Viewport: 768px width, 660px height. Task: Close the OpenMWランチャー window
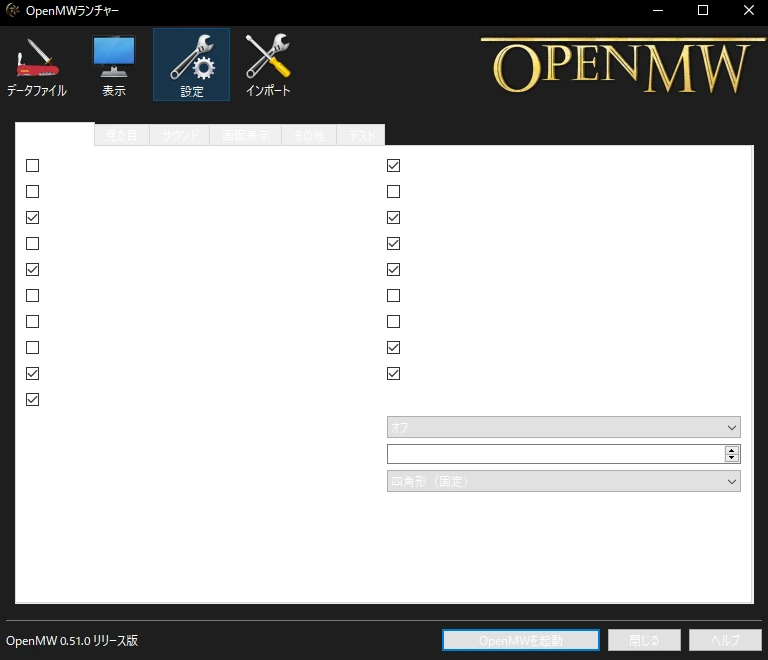click(x=748, y=10)
